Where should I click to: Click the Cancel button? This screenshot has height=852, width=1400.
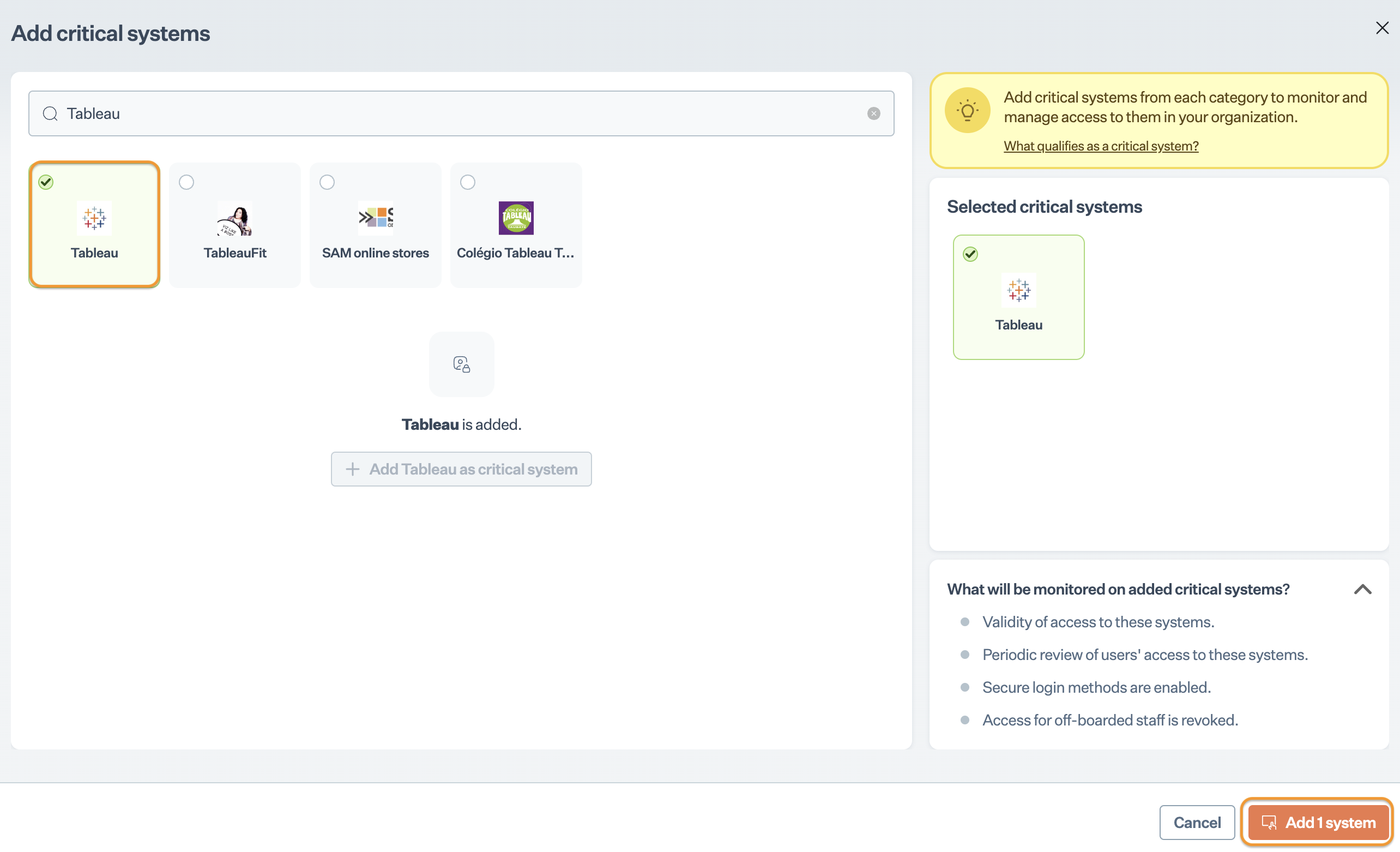point(1197,823)
